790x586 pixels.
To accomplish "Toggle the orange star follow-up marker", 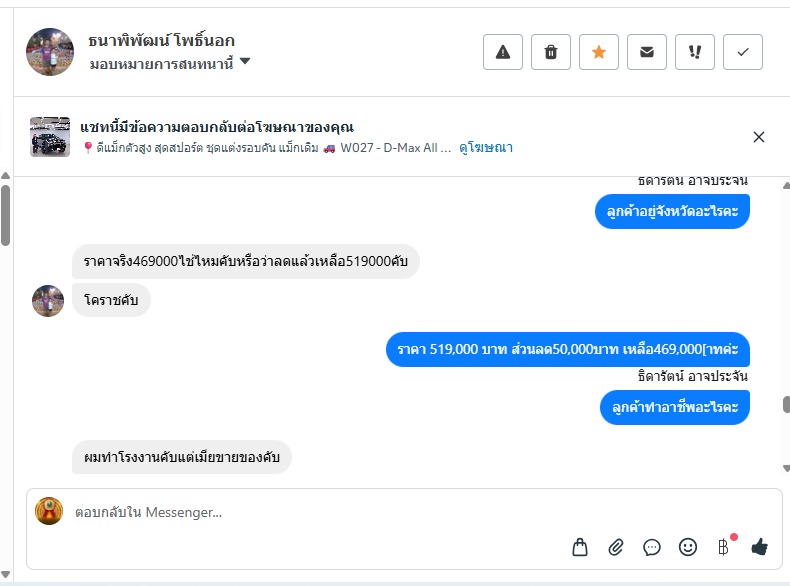I will click(x=599, y=52).
